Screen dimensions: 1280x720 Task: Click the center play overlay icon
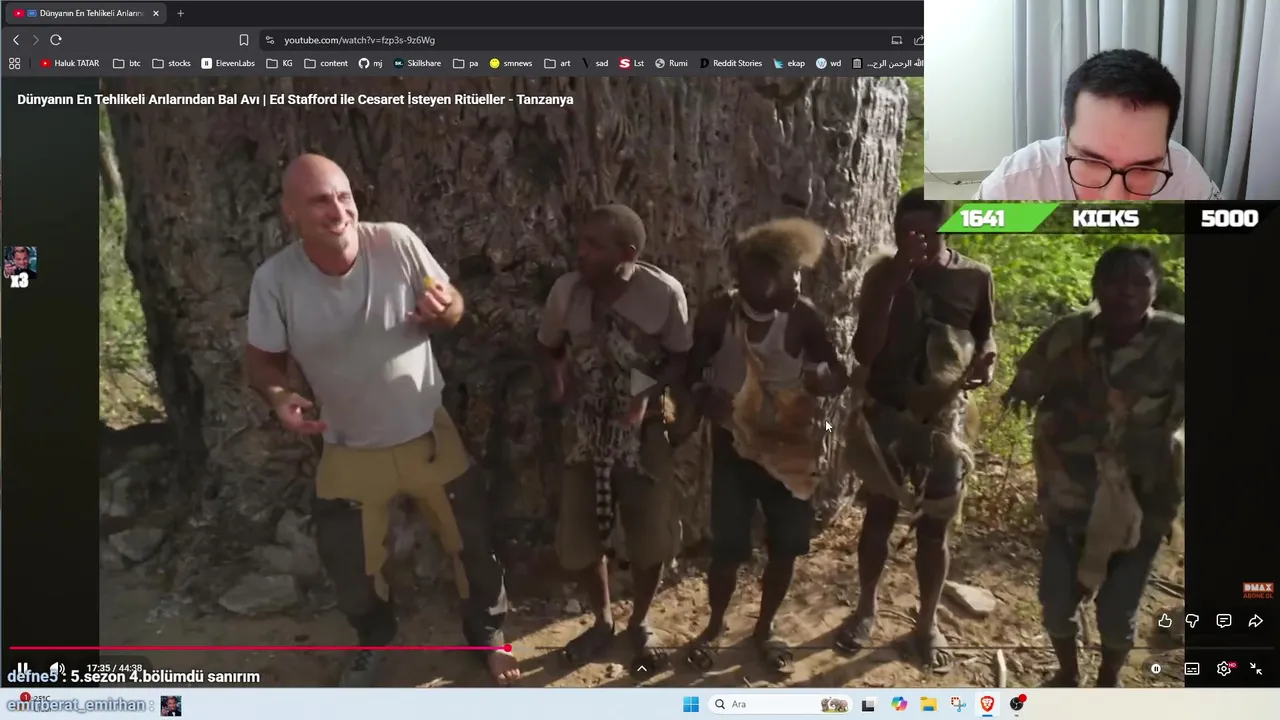(641, 382)
